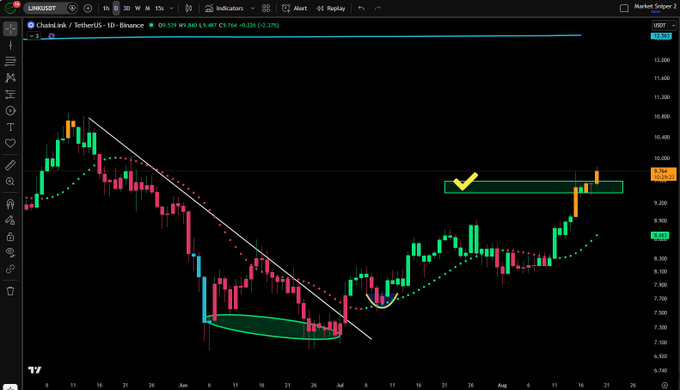Select the trend line drawing tool

10,45
